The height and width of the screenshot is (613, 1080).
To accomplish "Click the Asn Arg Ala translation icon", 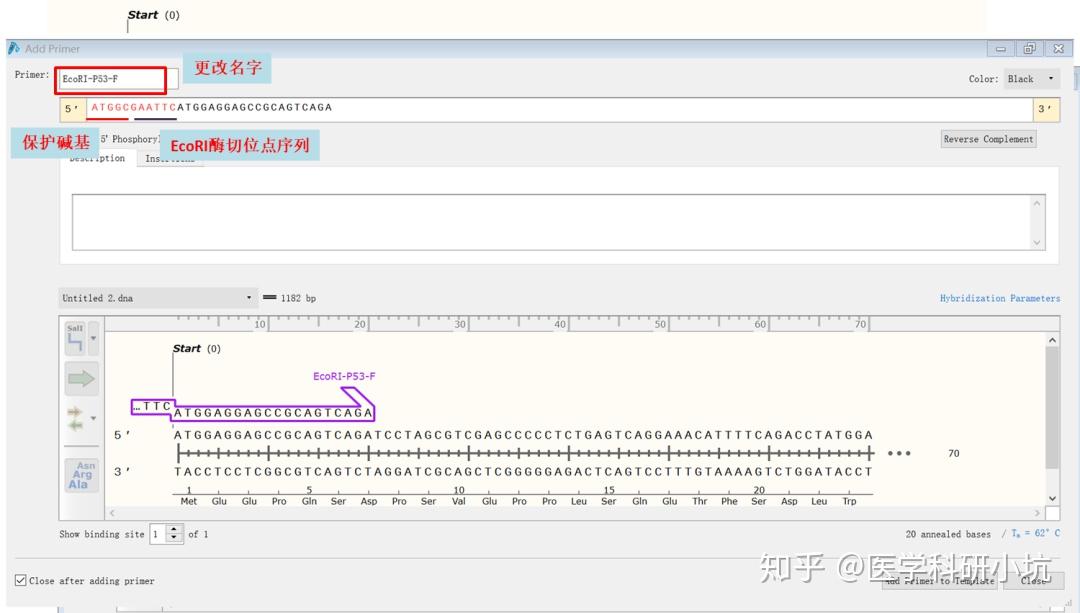I will click(x=81, y=474).
